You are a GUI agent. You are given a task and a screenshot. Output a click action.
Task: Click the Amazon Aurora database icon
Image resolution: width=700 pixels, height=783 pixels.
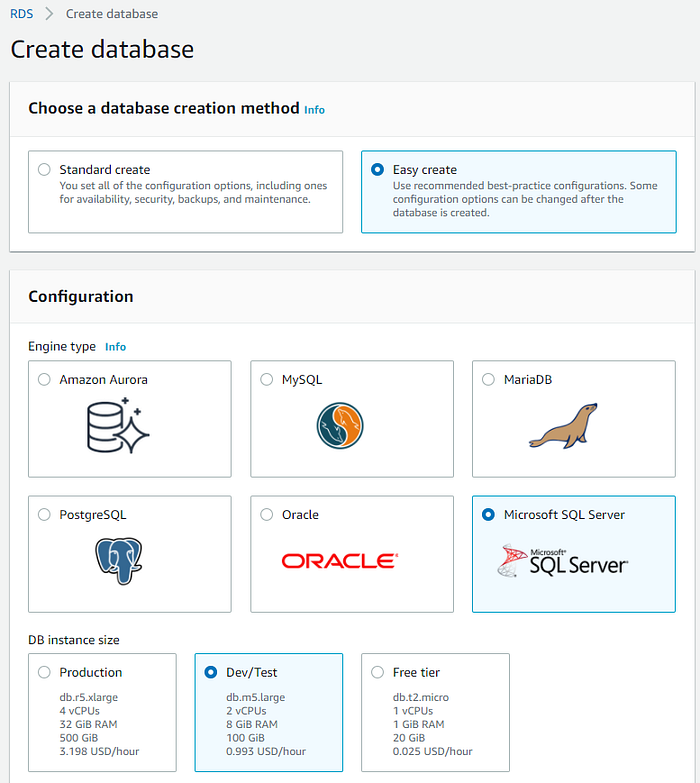(118, 425)
